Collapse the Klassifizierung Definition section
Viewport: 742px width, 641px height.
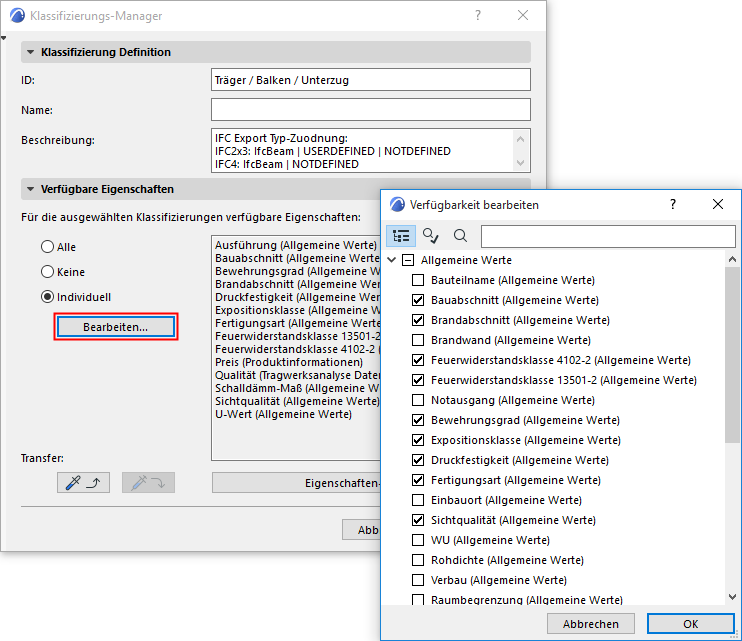[31, 52]
